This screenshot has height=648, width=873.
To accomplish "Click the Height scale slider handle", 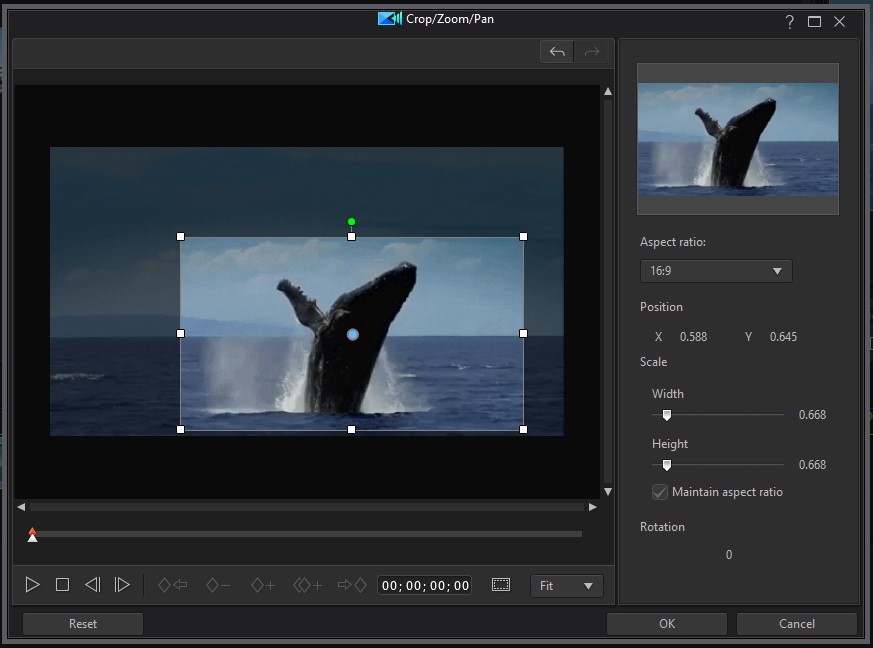I will pos(667,465).
